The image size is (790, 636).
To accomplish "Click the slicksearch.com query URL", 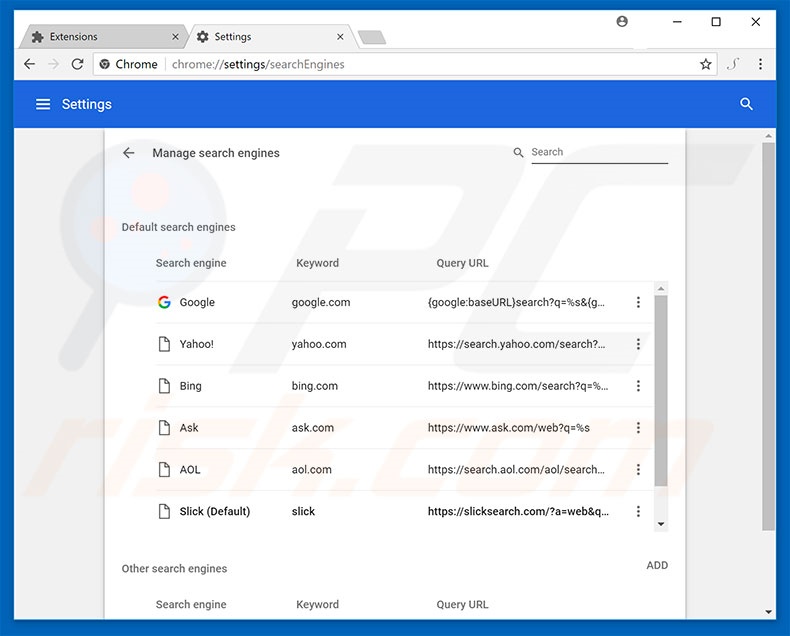I will click(x=518, y=512).
